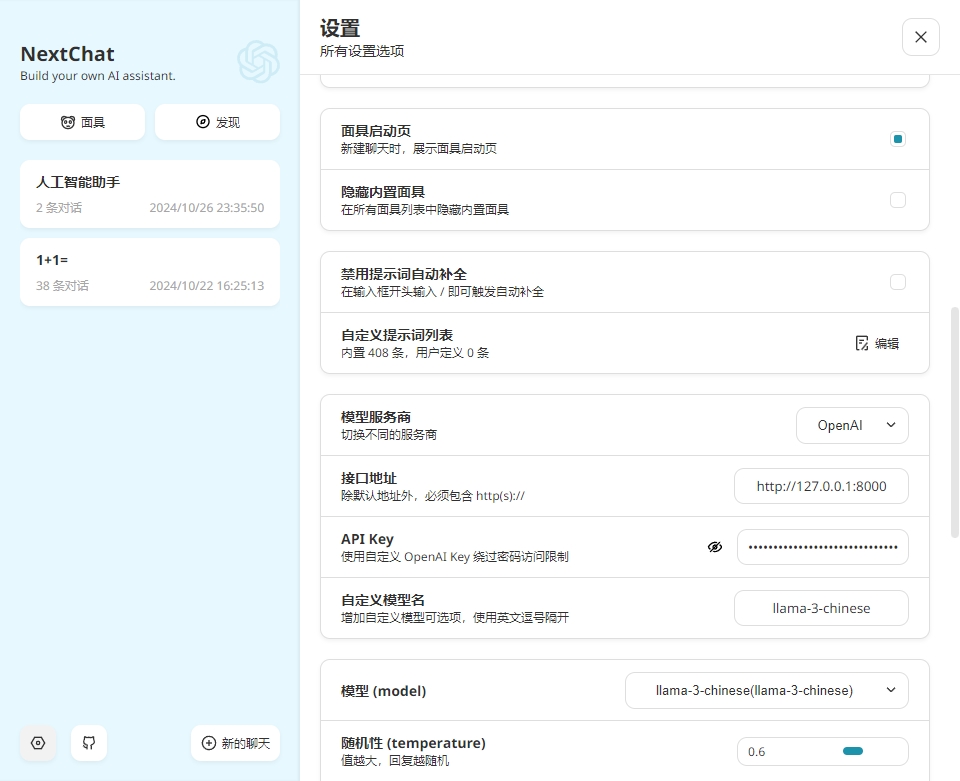Close the settings panel with X icon

click(920, 37)
